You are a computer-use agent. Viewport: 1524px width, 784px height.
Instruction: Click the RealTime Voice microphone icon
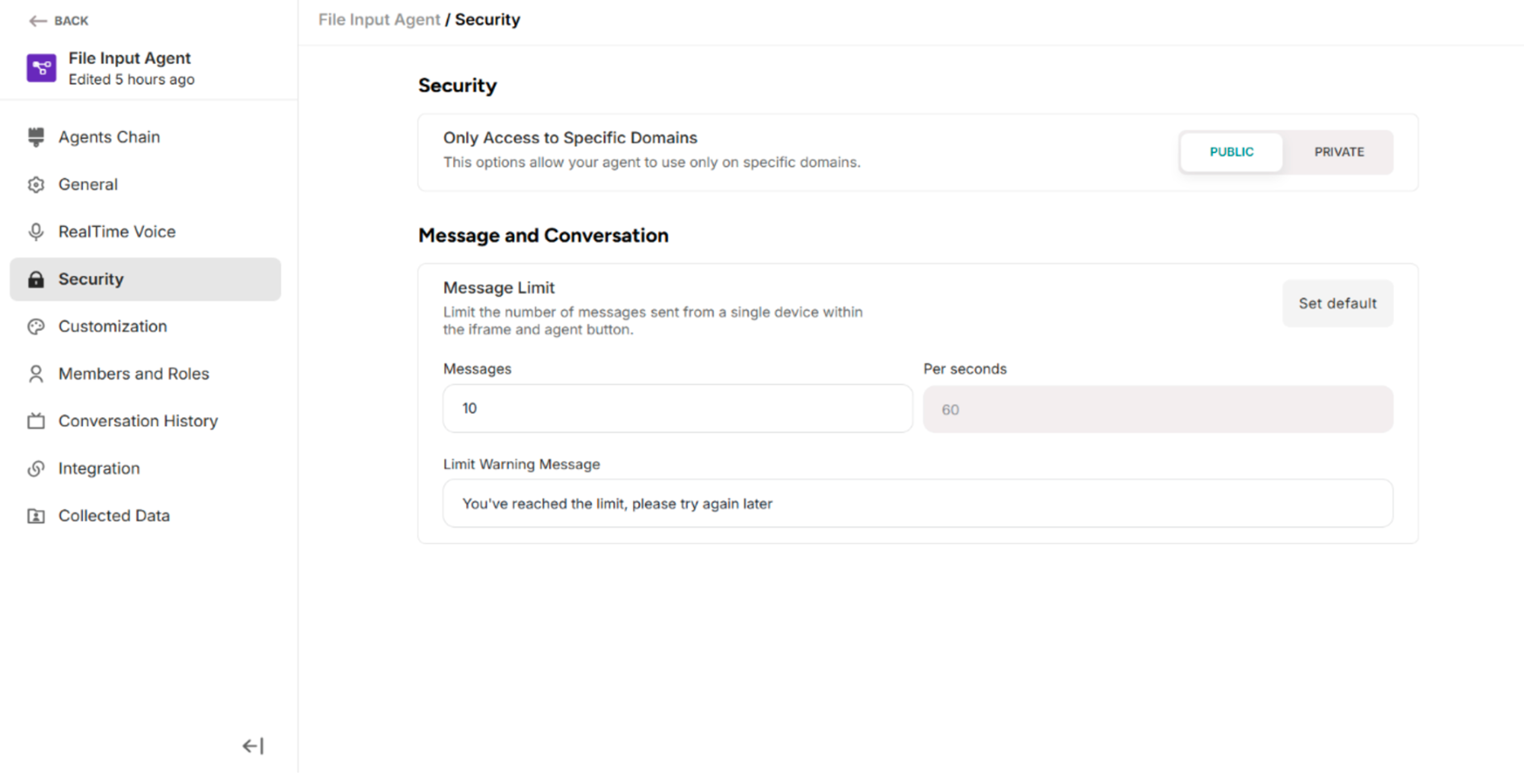pos(37,232)
